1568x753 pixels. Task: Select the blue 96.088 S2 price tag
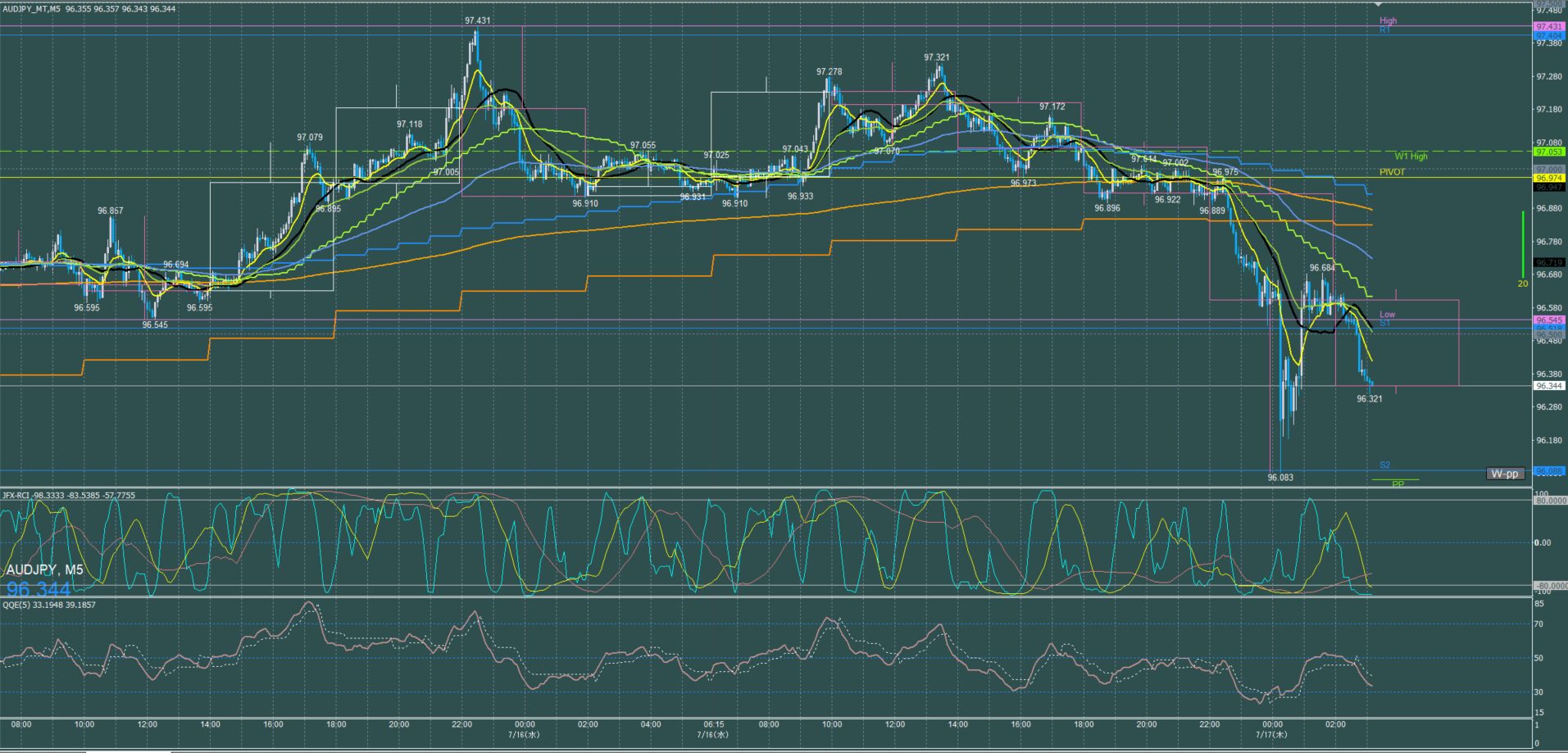tap(1548, 471)
